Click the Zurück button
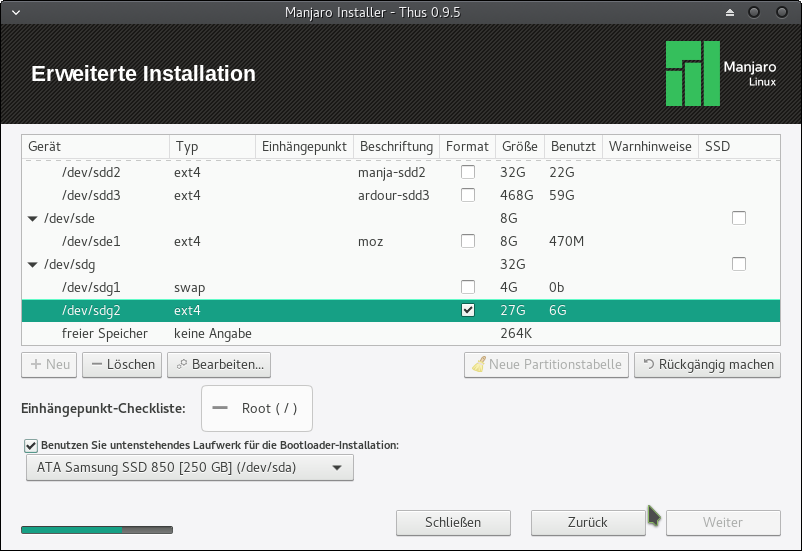Screen dimensions: 802x551 pos(588,522)
